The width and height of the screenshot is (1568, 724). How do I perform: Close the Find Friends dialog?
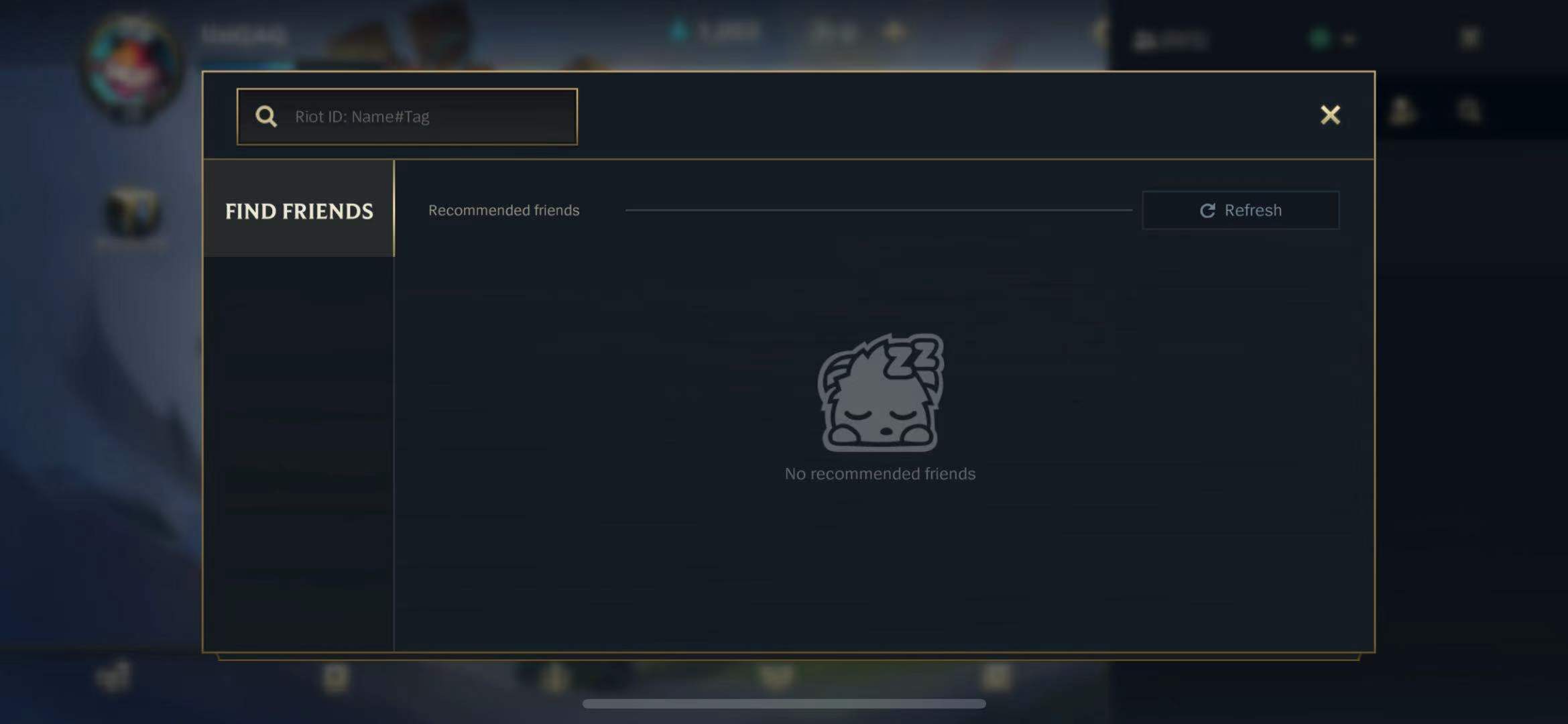pos(1330,115)
